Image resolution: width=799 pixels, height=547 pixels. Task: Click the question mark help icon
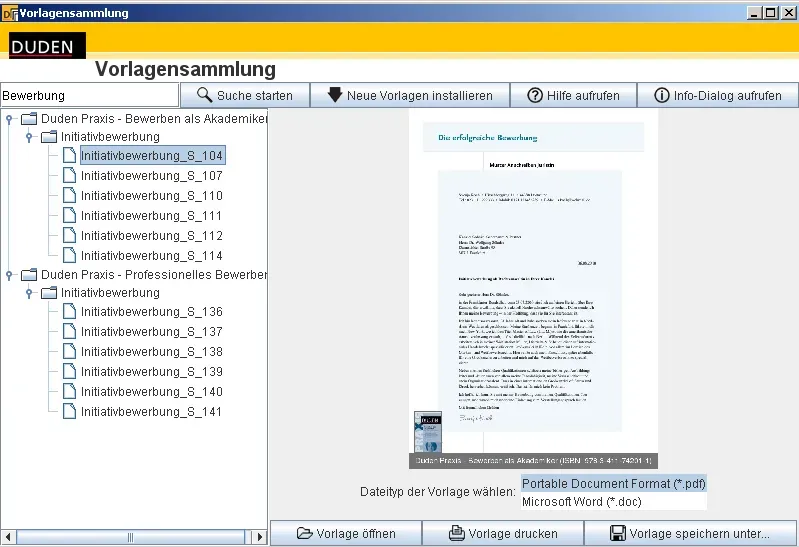pos(535,95)
